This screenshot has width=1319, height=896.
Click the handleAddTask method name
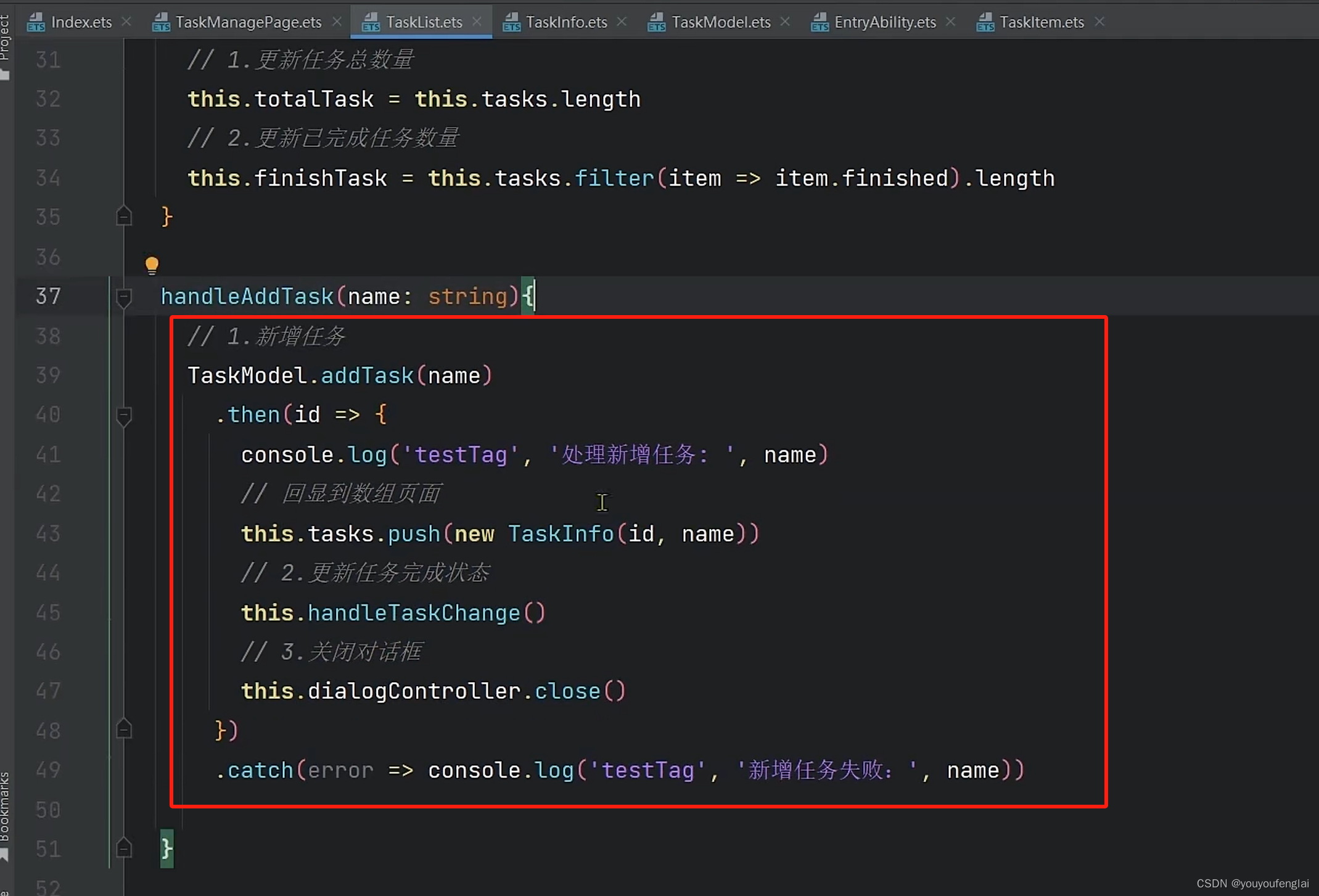tap(247, 297)
